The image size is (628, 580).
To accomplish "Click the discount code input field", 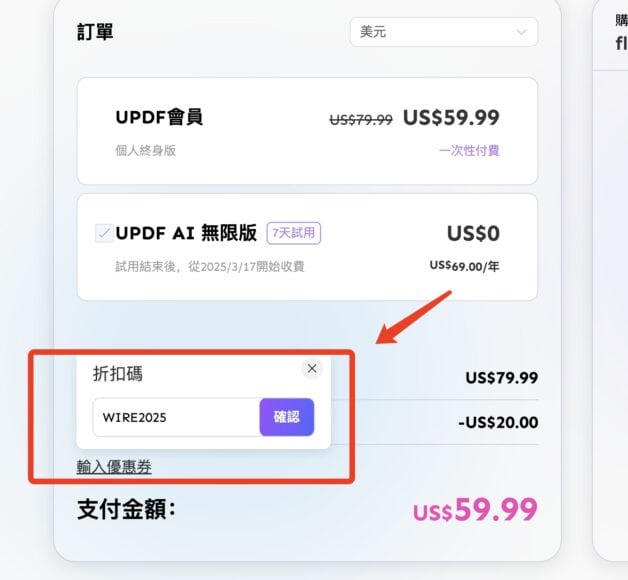I will 177,417.
